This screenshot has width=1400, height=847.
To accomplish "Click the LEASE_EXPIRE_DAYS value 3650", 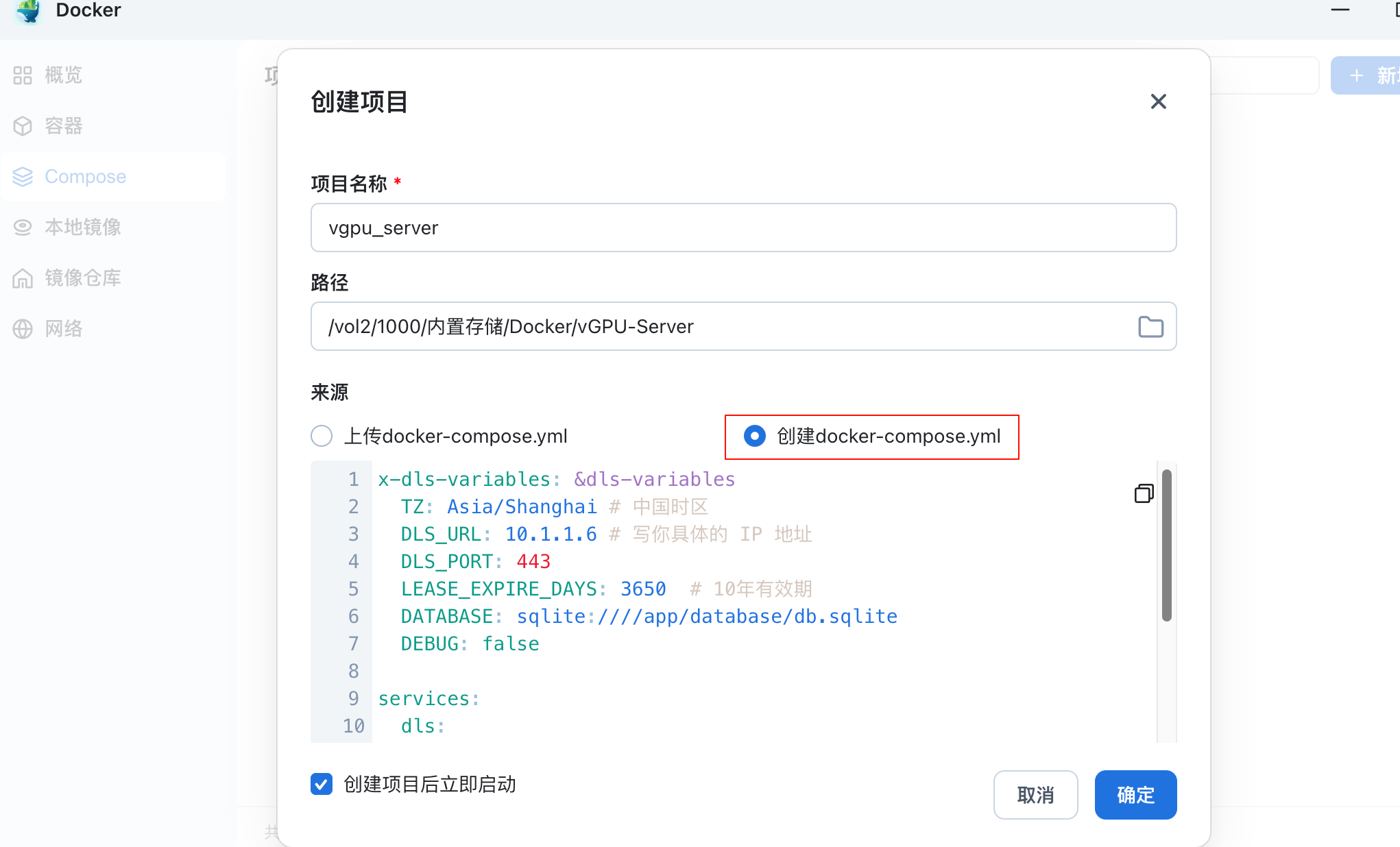I will (x=643, y=589).
